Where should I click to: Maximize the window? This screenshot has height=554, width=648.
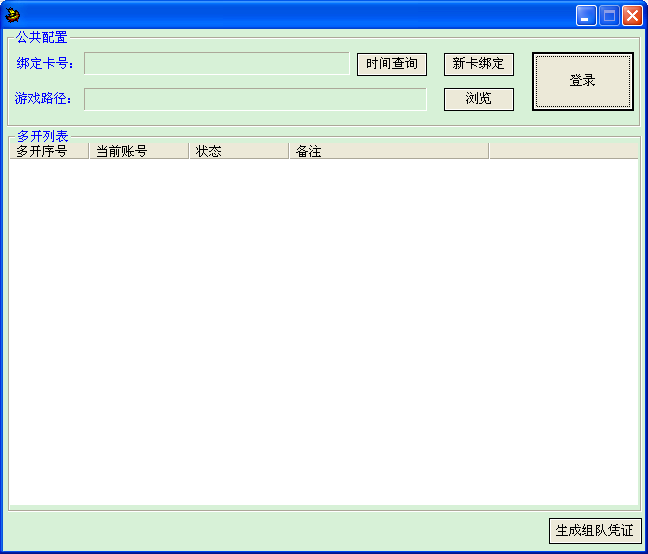[x=609, y=16]
